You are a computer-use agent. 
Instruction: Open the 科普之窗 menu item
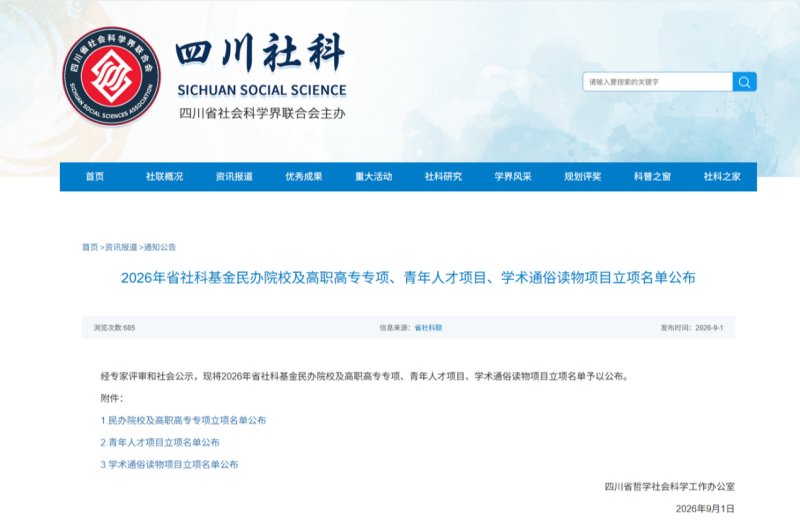point(652,176)
